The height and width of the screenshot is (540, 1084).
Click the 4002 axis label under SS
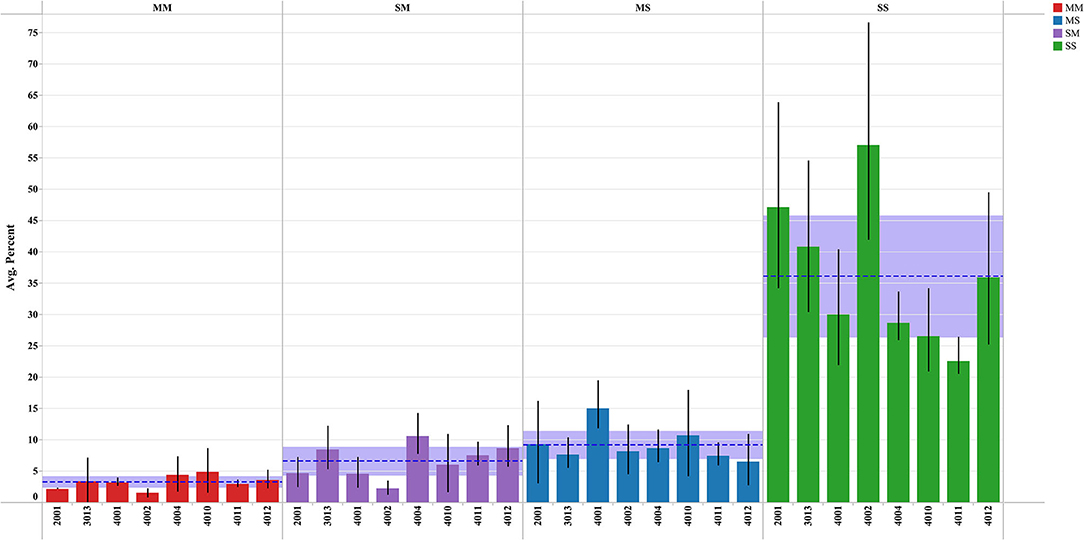point(868,516)
